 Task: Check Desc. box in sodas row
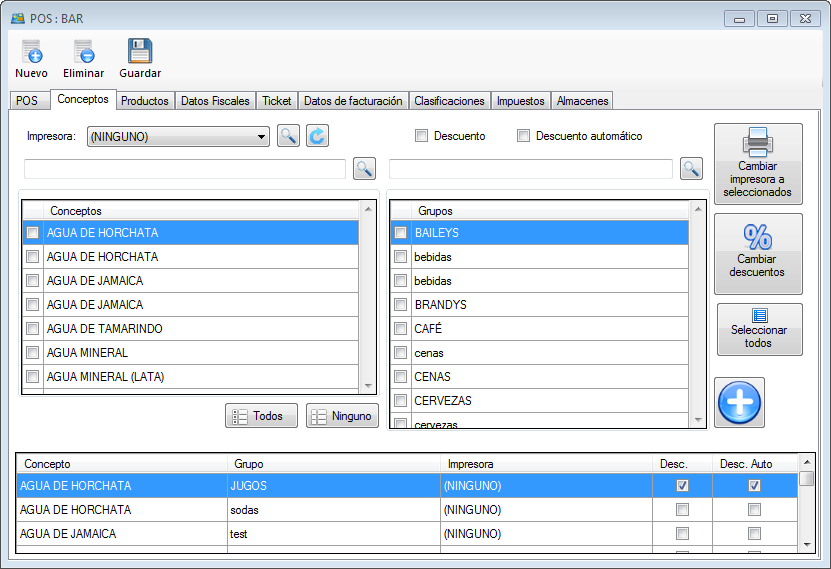(x=682, y=510)
